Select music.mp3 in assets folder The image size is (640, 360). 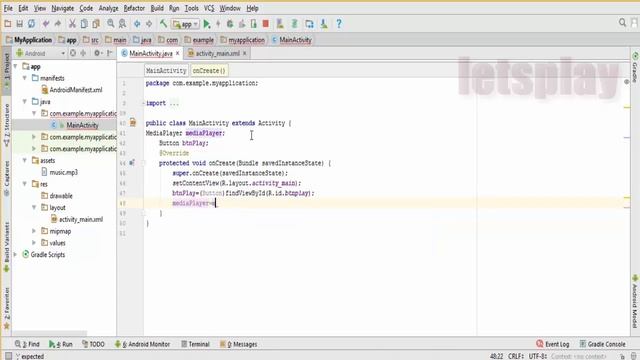point(63,172)
